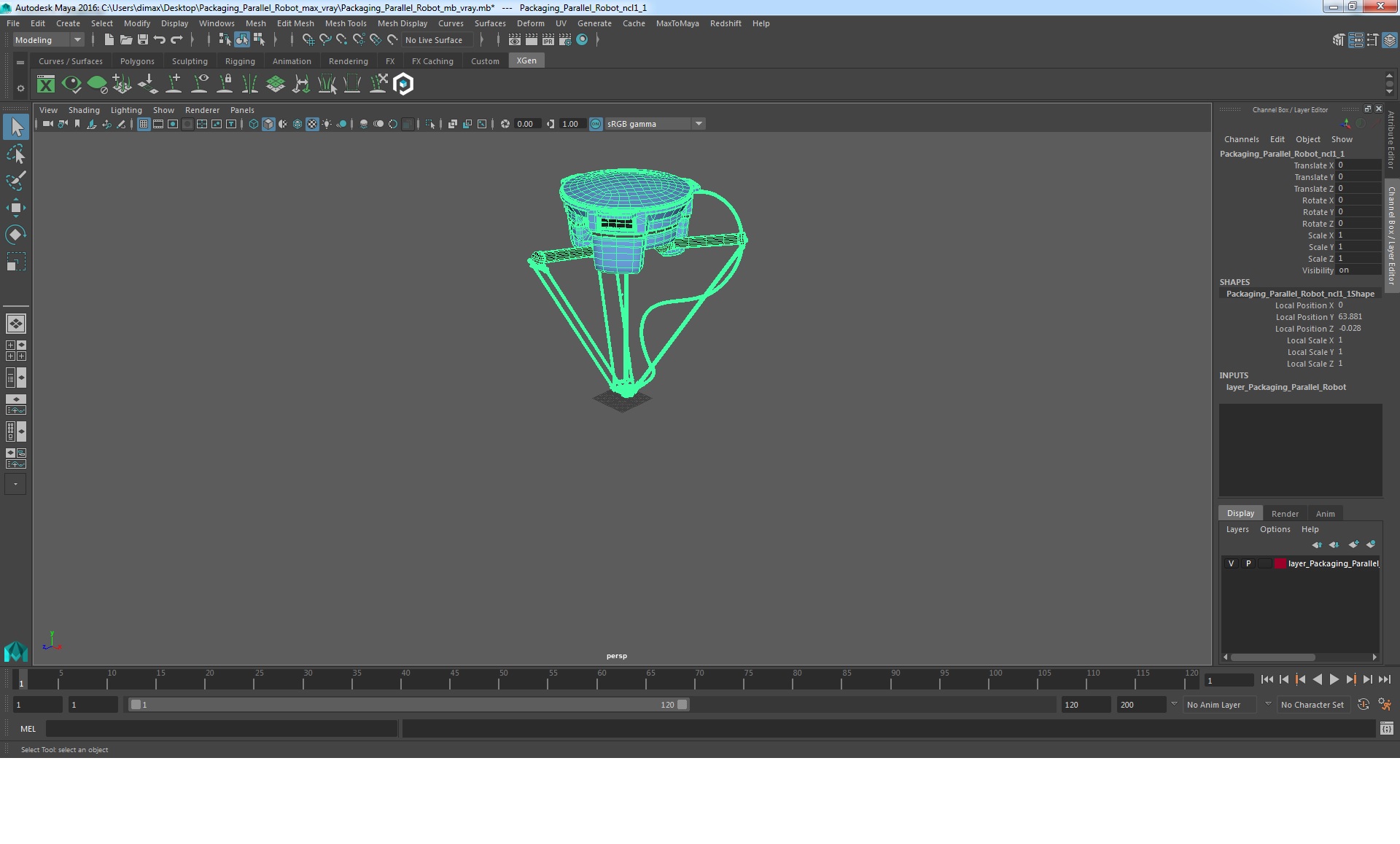The width and height of the screenshot is (1400, 844).
Task: Create layer from selected objects
Action: (1371, 544)
